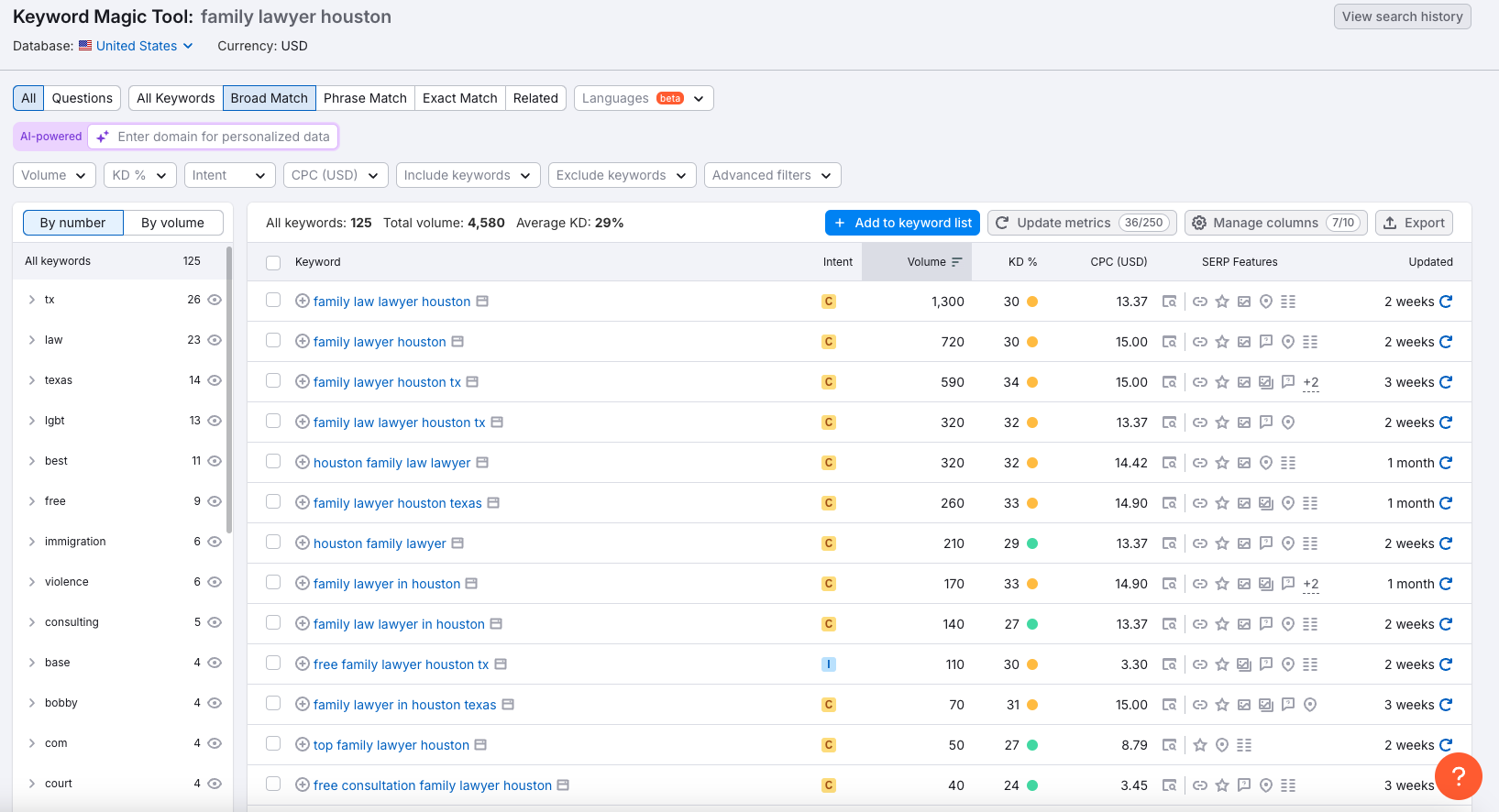Open the Languages beta dropdown
The width and height of the screenshot is (1499, 812).
[x=644, y=98]
